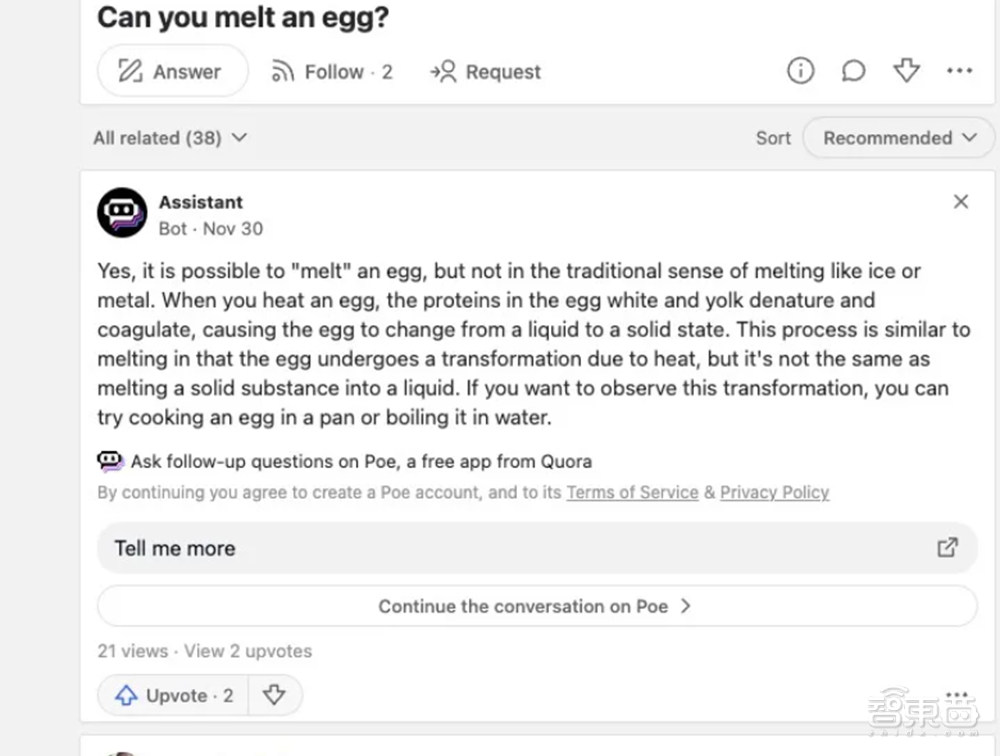This screenshot has height=756, width=1000.
Task: Open the Assistant profile name link
Action: (x=200, y=202)
